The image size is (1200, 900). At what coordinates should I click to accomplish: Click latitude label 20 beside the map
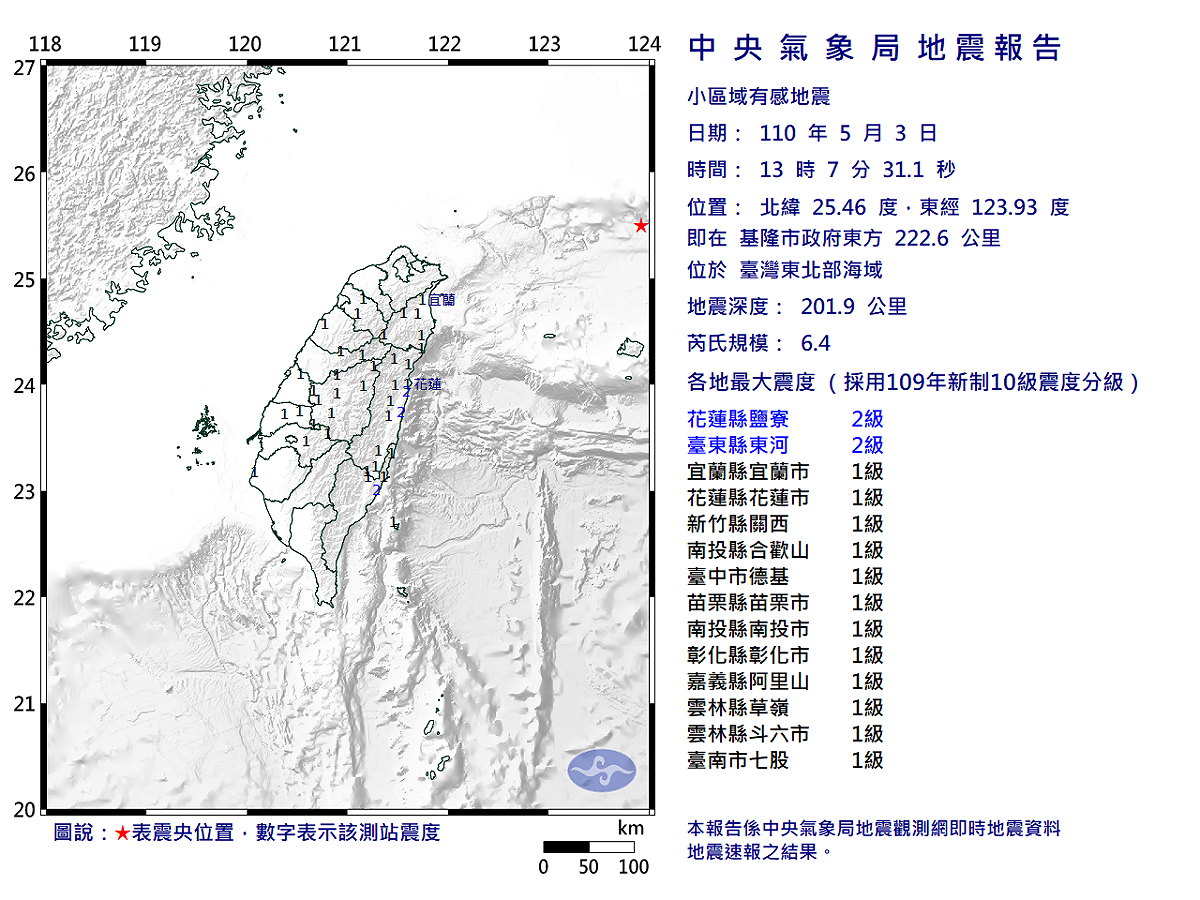pyautogui.click(x=25, y=810)
